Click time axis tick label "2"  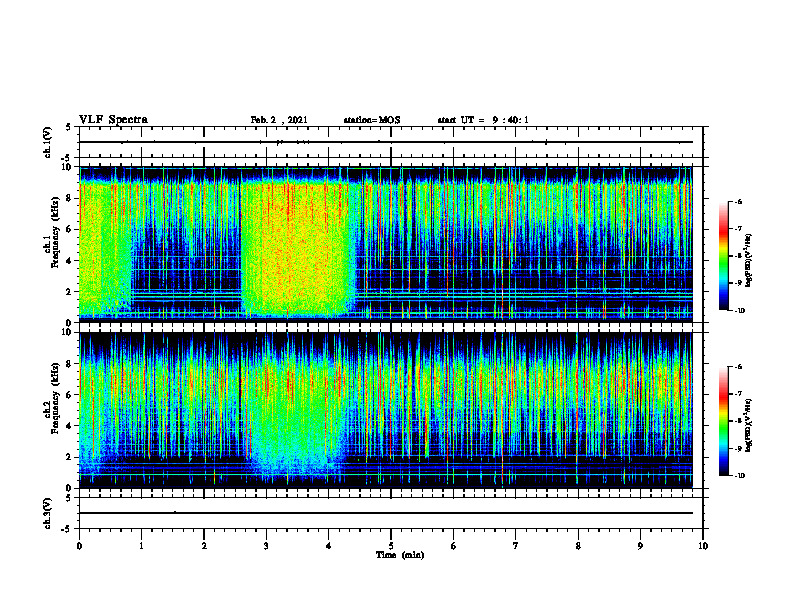(x=204, y=546)
